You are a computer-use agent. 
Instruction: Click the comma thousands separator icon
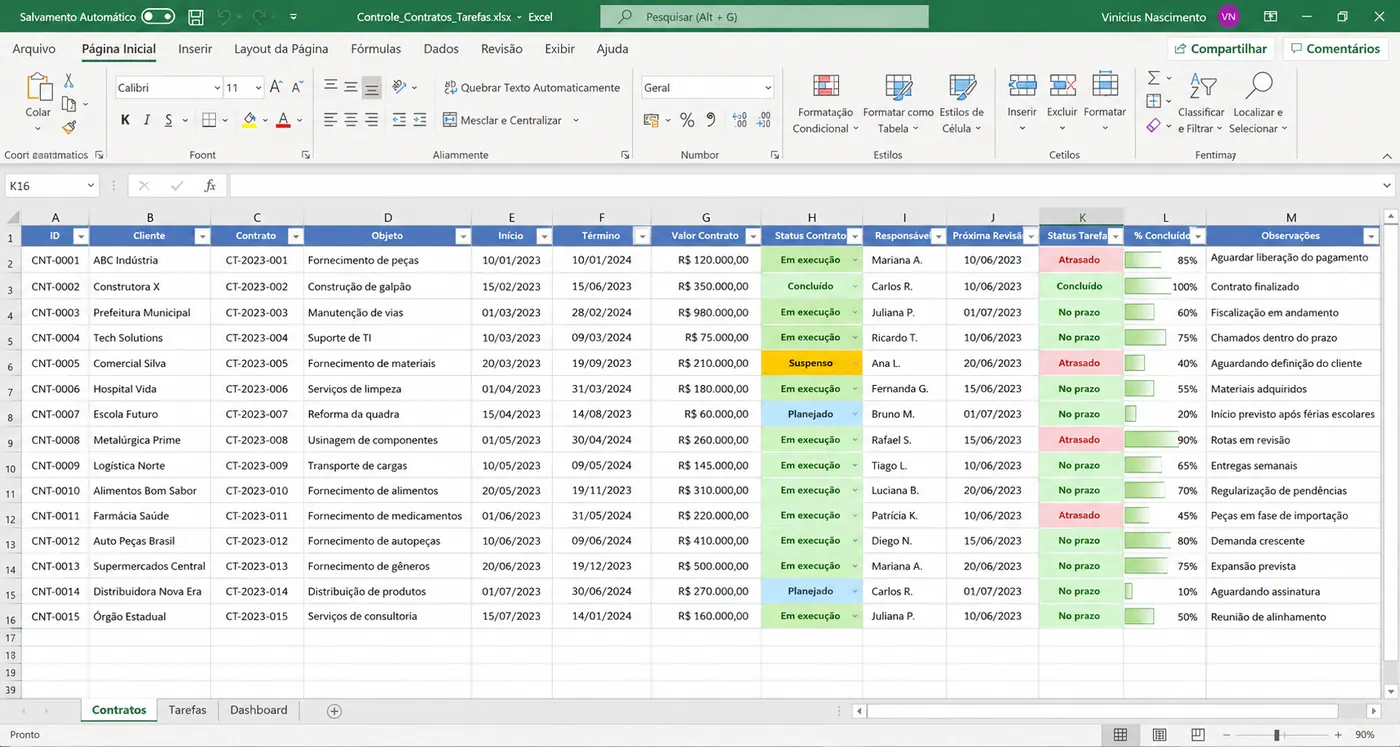[711, 120]
